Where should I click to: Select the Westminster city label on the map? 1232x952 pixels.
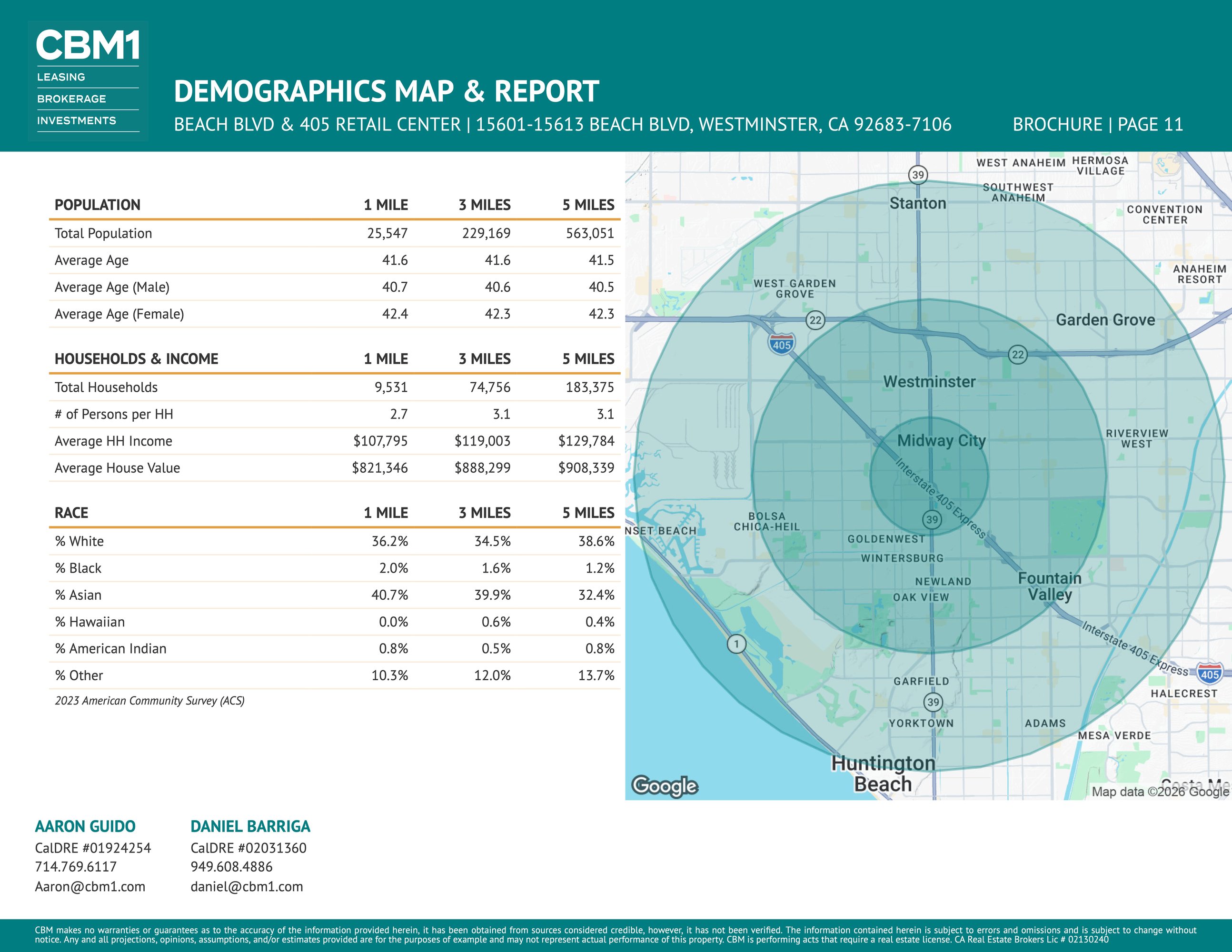929,382
